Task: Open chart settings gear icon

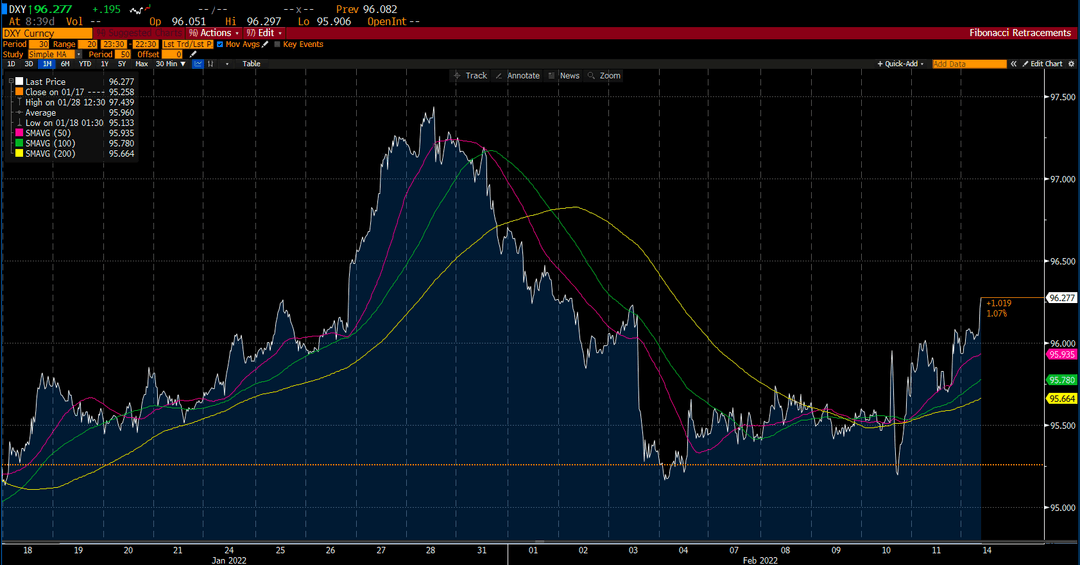Action: coord(1071,64)
